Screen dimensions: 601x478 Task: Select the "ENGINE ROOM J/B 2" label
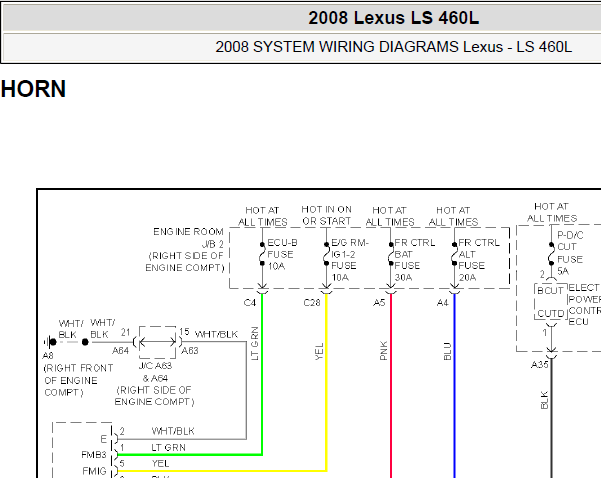click(x=188, y=238)
